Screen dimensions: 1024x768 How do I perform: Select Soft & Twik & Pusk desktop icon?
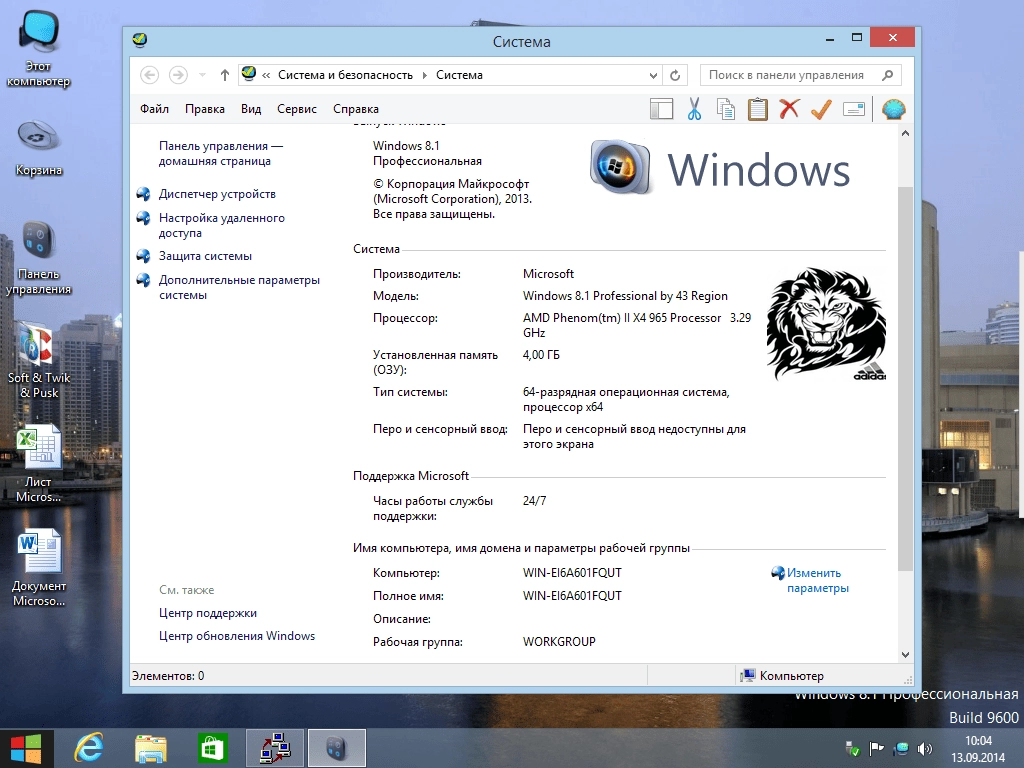[x=39, y=362]
